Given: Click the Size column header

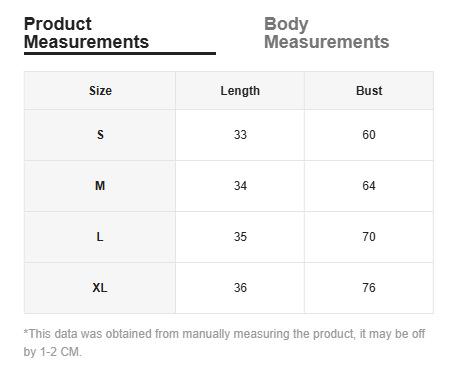Looking at the screenshot, I should (100, 91).
